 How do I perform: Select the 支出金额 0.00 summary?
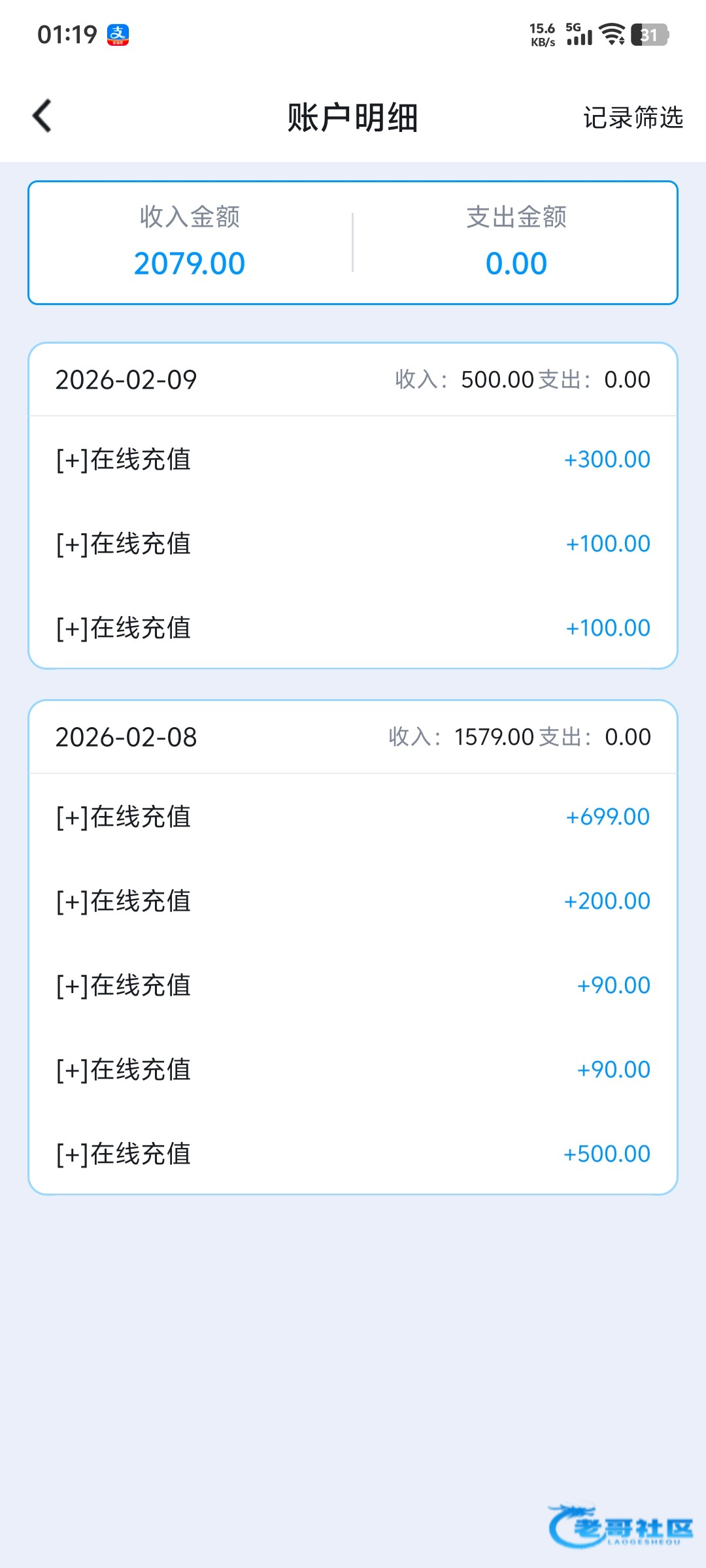click(516, 242)
